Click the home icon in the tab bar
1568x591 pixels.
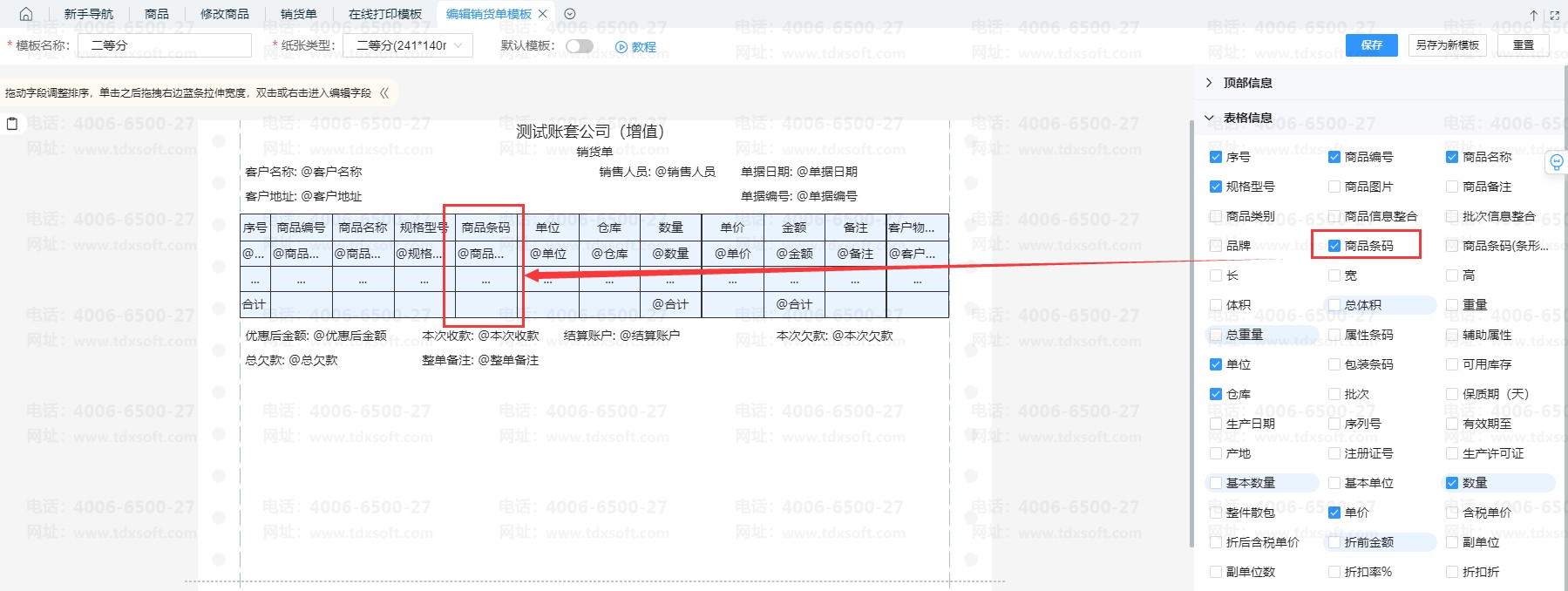pyautogui.click(x=26, y=14)
